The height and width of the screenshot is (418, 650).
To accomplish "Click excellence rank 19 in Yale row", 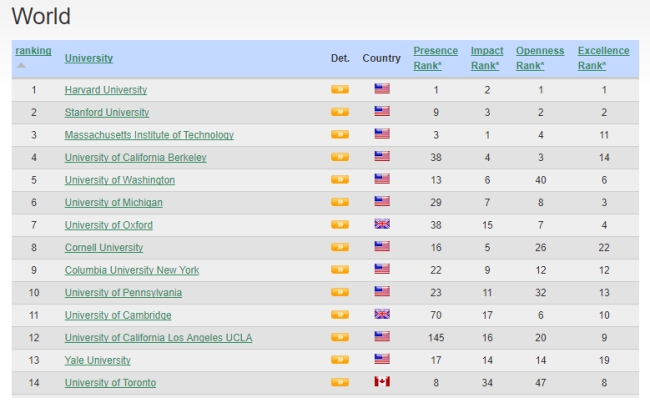I will pos(604,360).
